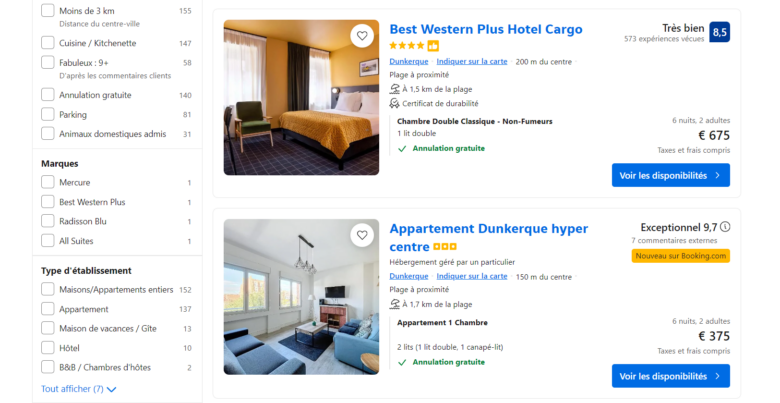The width and height of the screenshot is (780, 403).
Task: Click the three yellow squares rating icon
Action: 445,247
